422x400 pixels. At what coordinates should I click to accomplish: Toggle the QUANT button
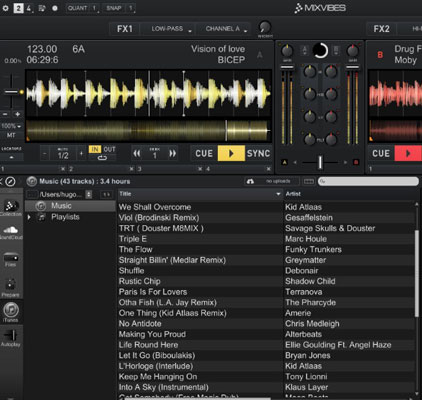[77, 8]
